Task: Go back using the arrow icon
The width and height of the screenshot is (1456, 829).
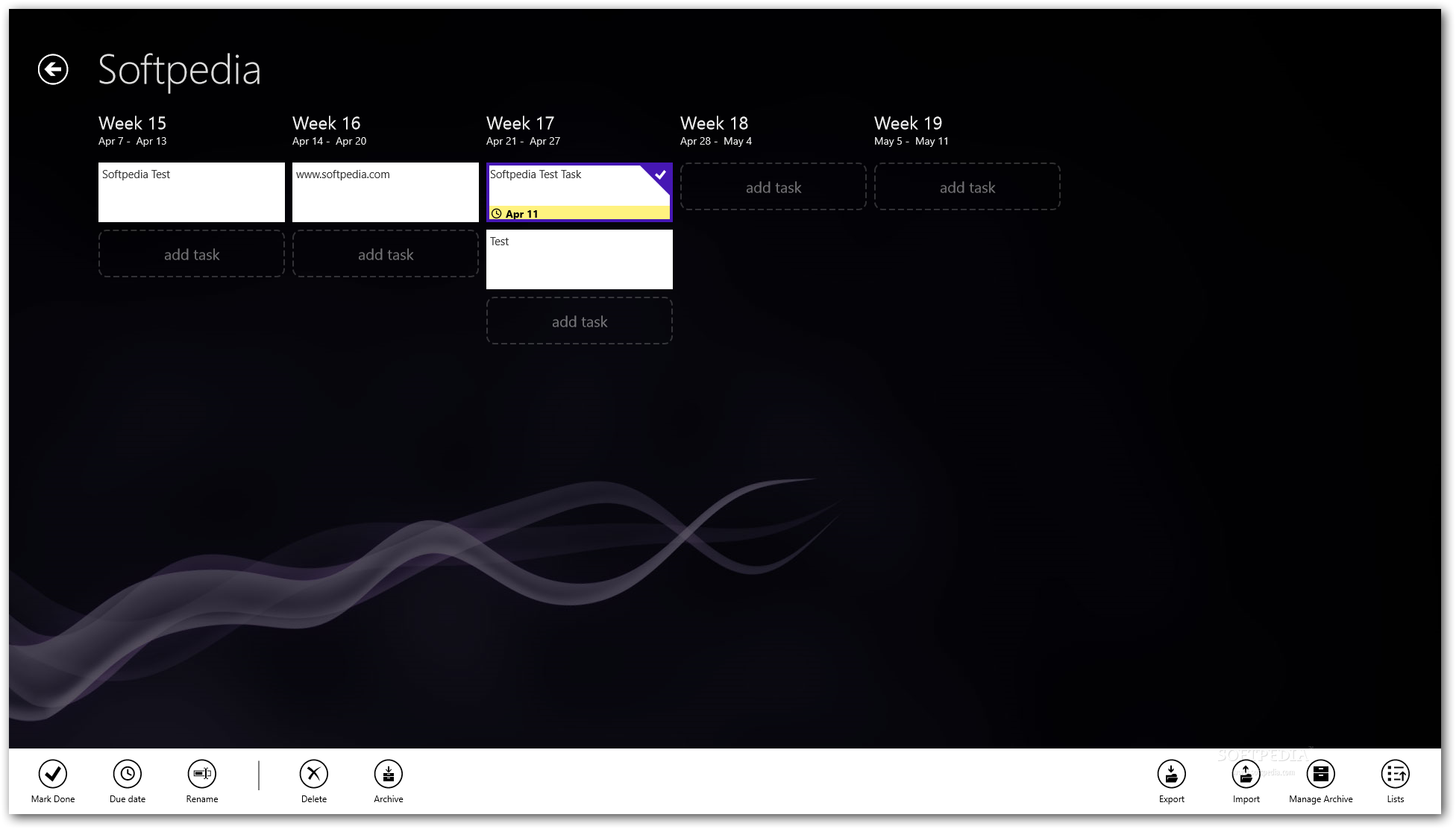Action: 53,69
